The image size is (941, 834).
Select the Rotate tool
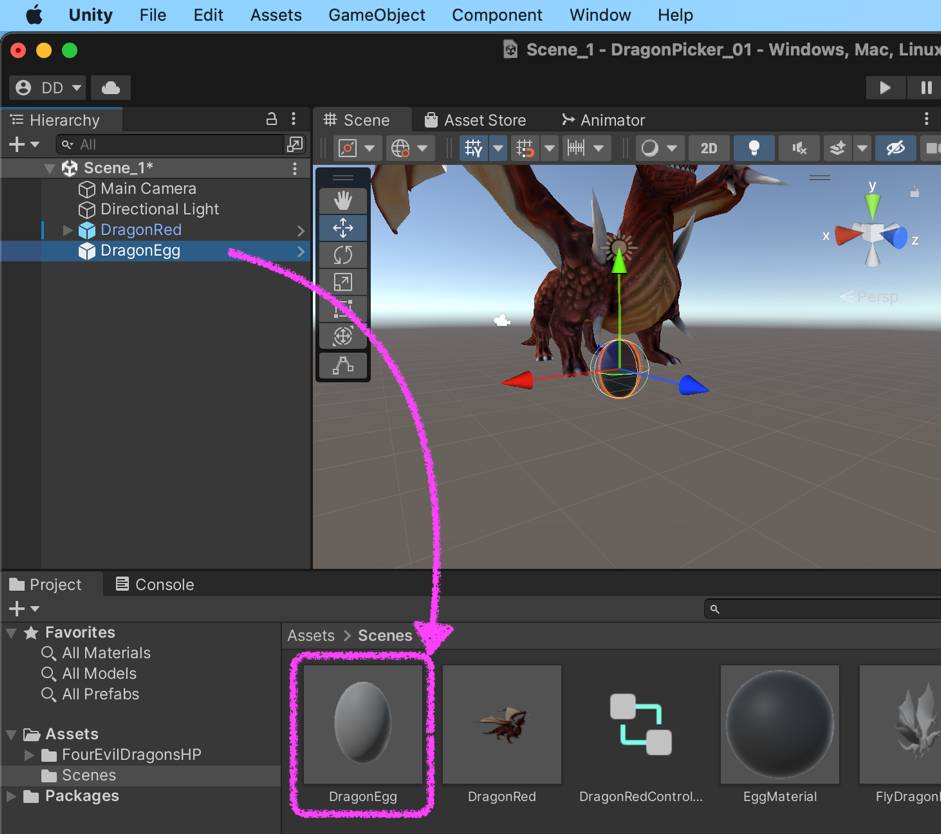point(343,255)
